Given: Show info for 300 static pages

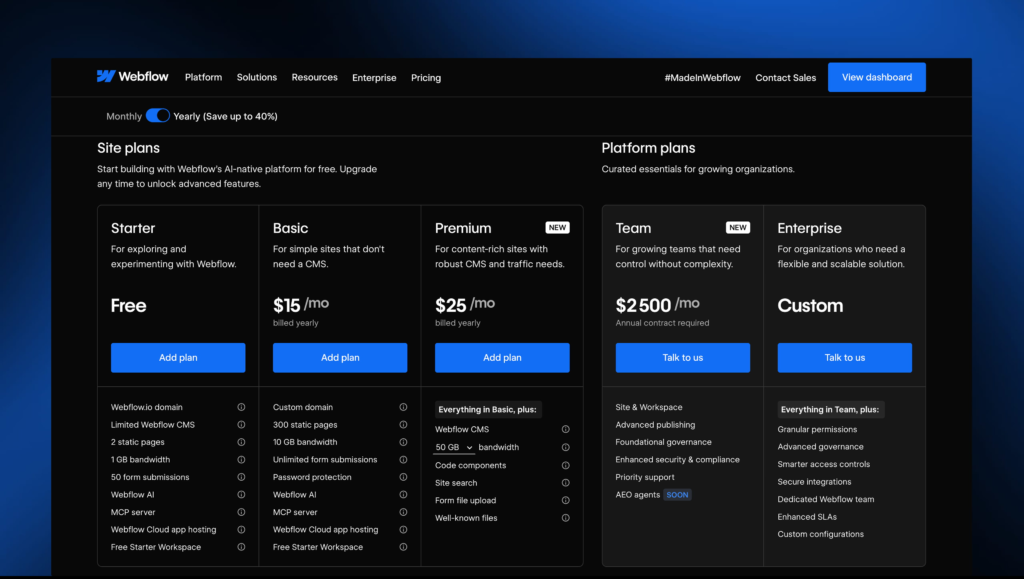Looking at the screenshot, I should click(x=403, y=425).
